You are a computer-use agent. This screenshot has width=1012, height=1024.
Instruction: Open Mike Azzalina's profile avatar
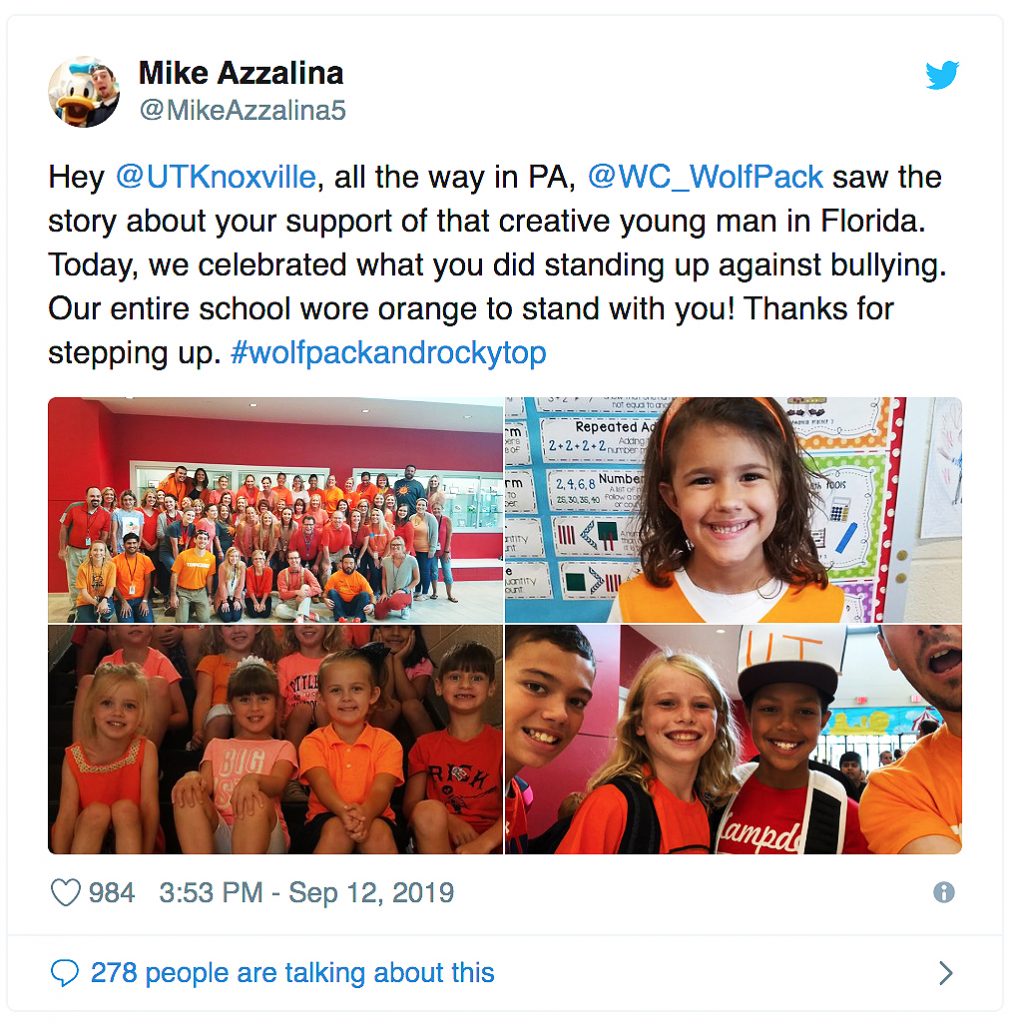point(84,91)
